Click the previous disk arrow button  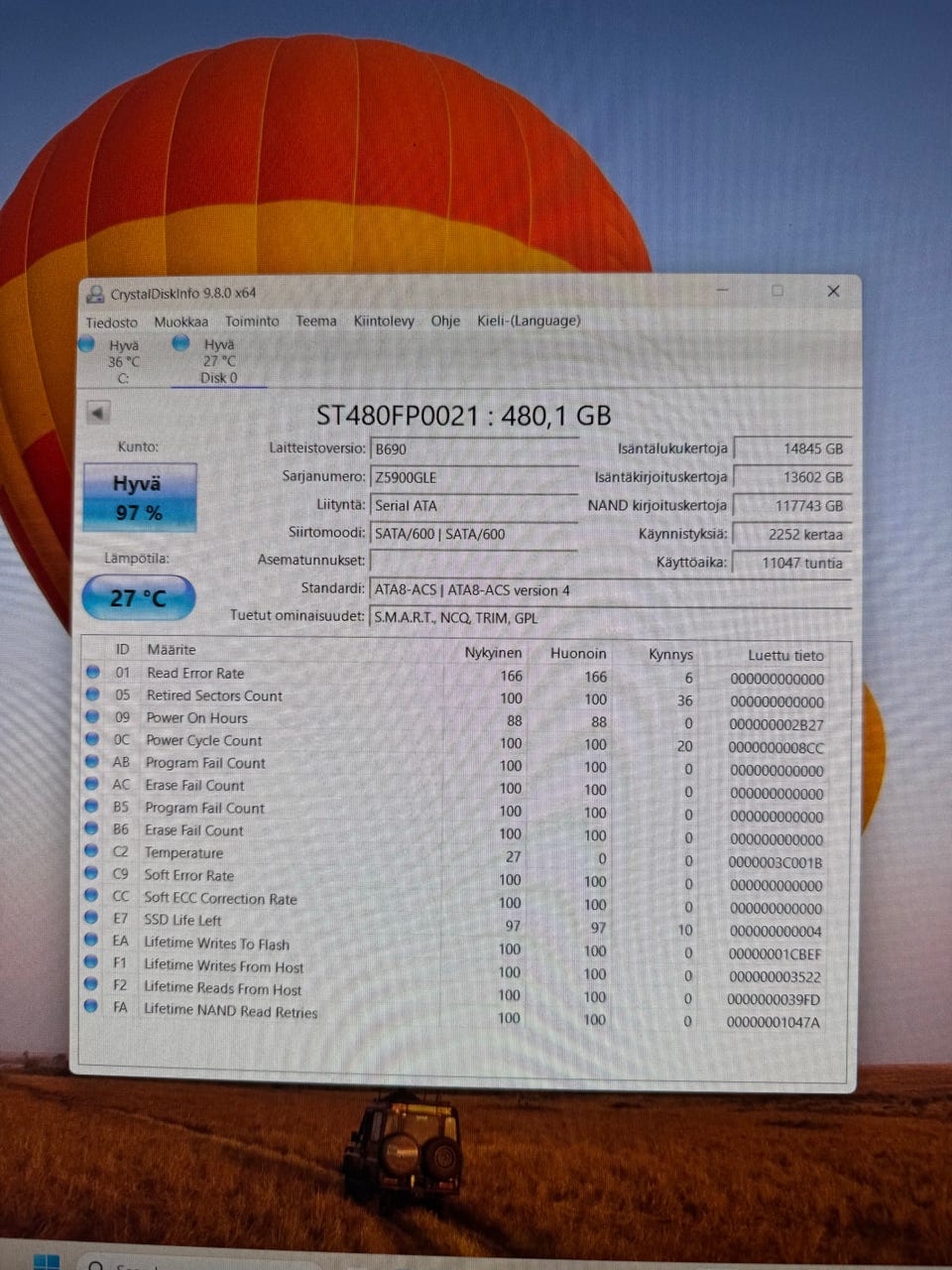97,413
